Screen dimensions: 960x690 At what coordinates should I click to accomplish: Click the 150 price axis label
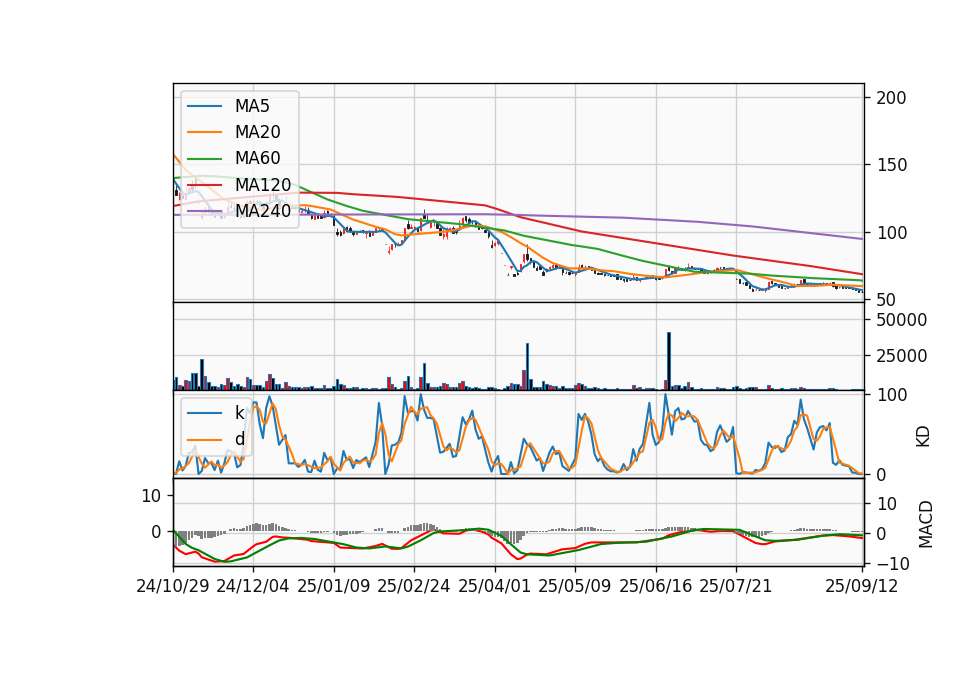click(891, 165)
